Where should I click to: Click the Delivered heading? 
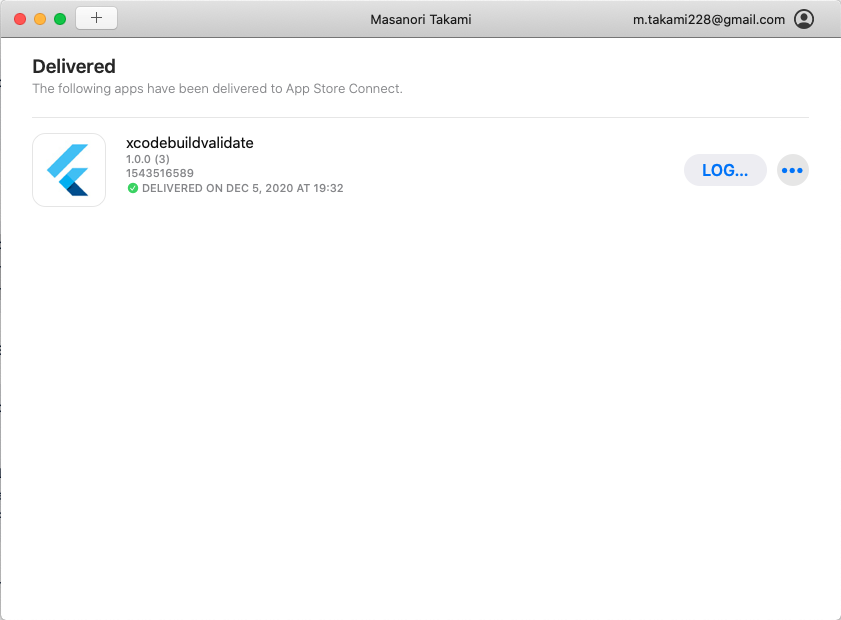(74, 67)
